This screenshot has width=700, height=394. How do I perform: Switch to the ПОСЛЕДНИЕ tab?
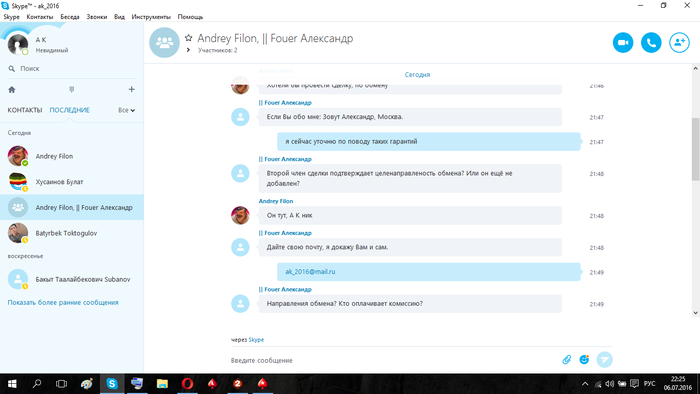pos(70,110)
